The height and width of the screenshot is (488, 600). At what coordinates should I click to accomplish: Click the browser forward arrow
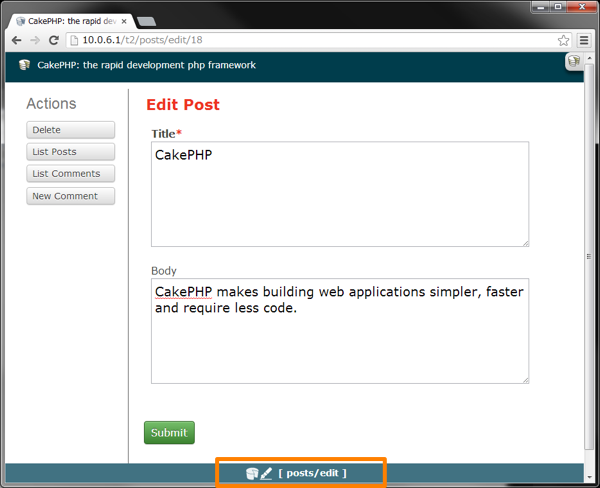(x=35, y=40)
